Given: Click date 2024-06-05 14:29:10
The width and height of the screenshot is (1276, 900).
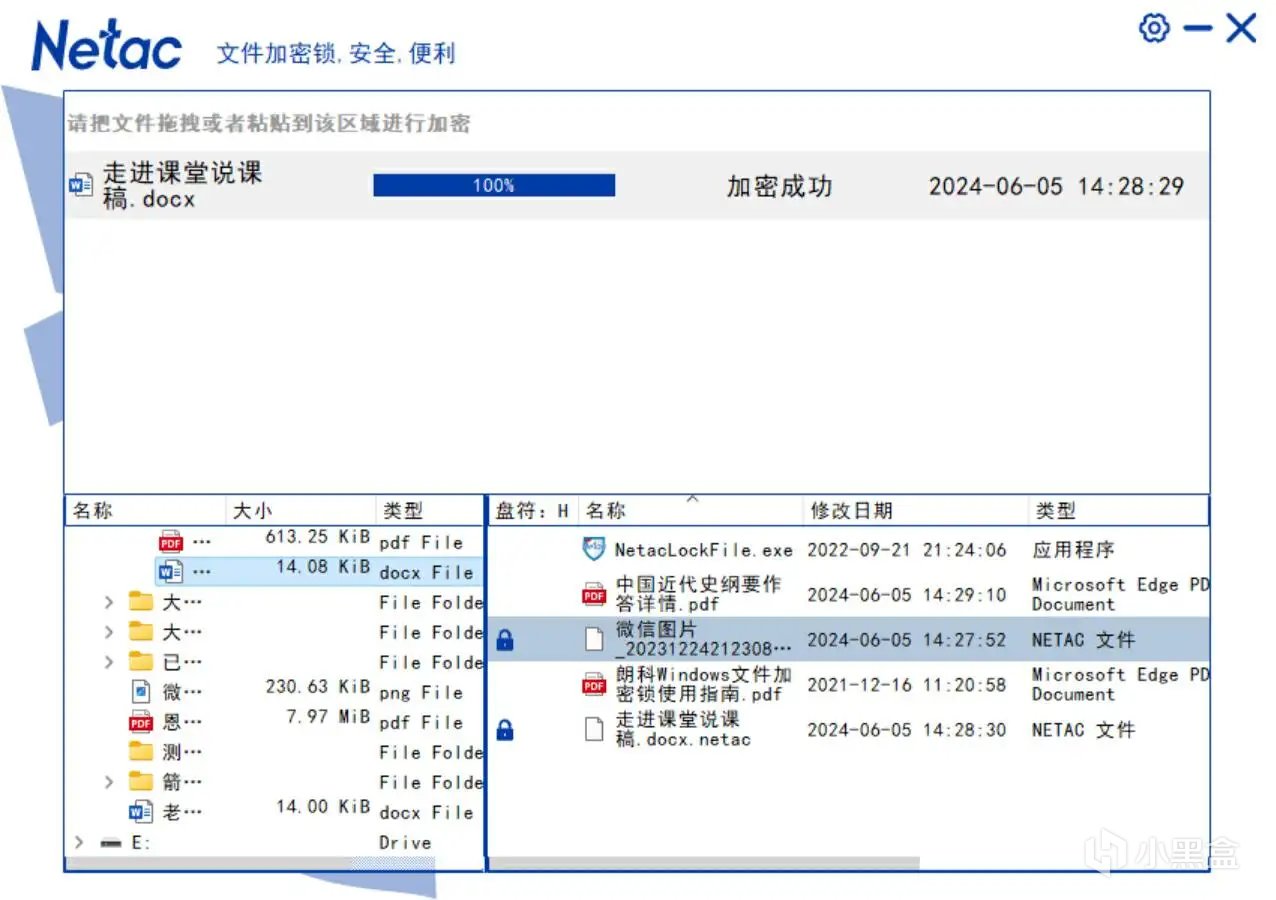Looking at the screenshot, I should coord(907,595).
